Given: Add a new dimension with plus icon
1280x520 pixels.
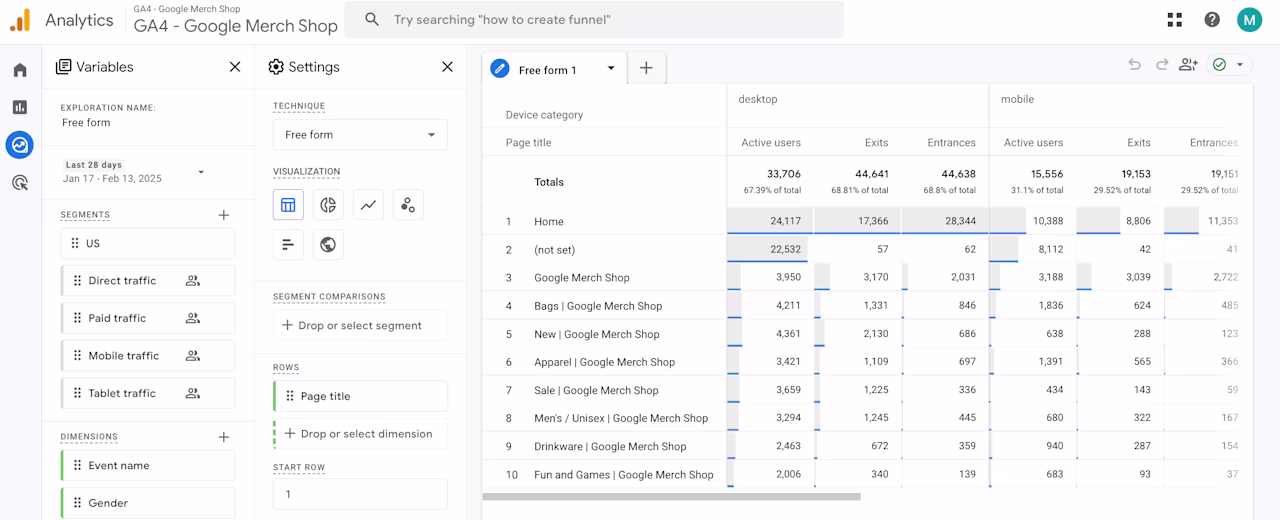Looking at the screenshot, I should tap(224, 437).
